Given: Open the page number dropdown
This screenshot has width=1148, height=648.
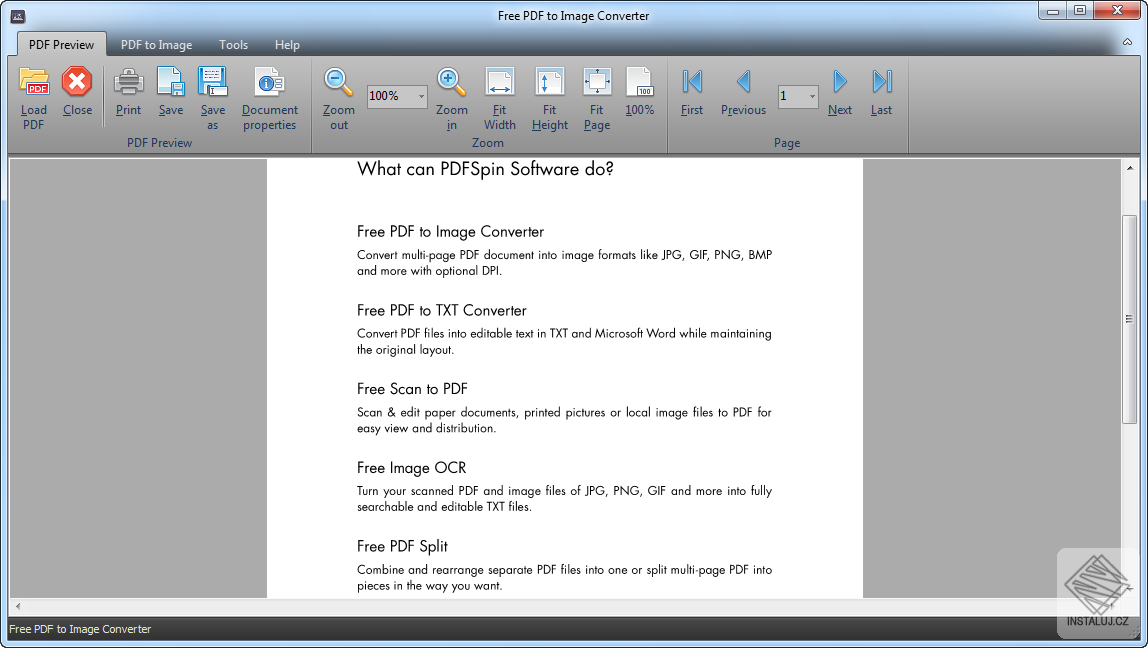Looking at the screenshot, I should tap(810, 96).
